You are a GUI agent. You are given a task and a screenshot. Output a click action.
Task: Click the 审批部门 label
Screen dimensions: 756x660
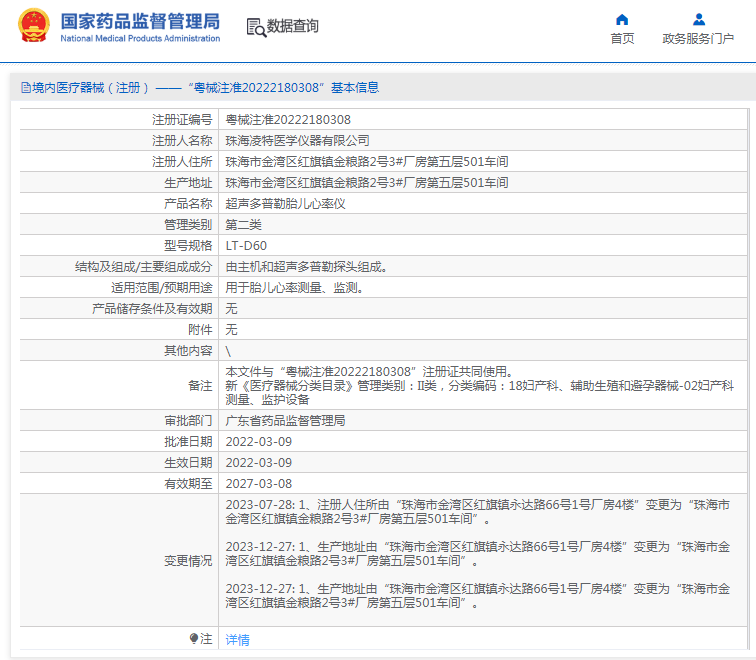point(188,421)
